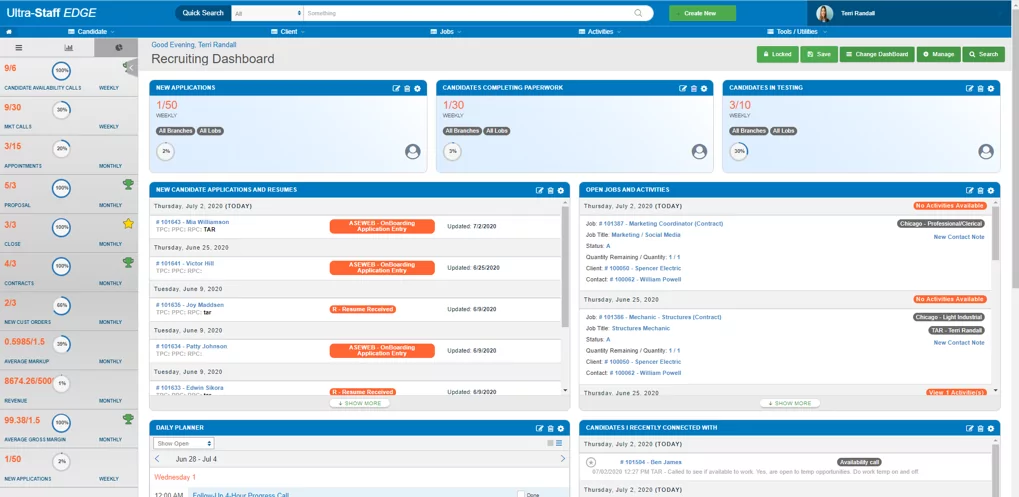The width and height of the screenshot is (1019, 497).
Task: Check Done for Follow-Up 4-Hour Progress Call
Action: pyautogui.click(x=521, y=494)
